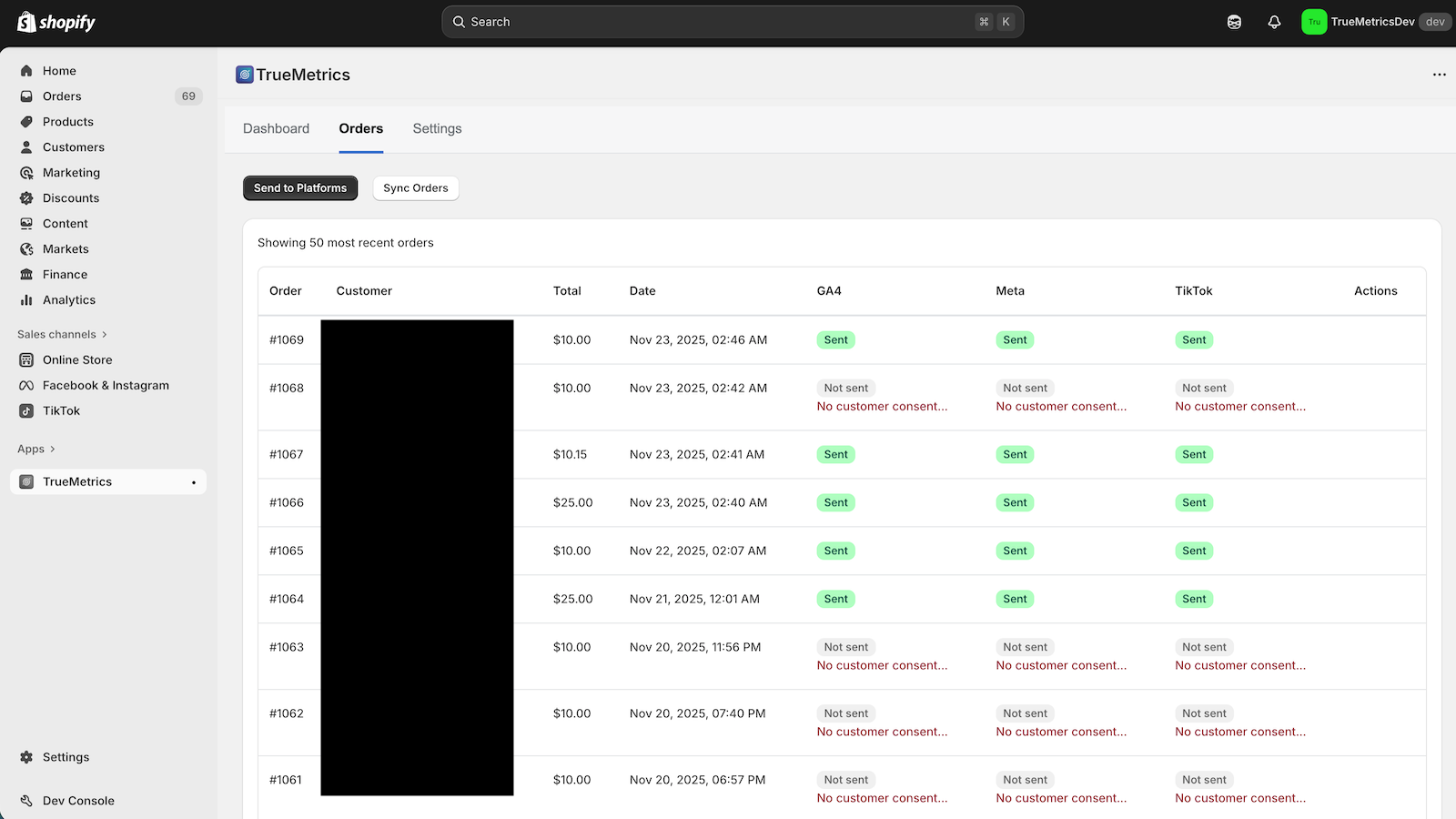Open Discounts from the sidebar

pos(71,198)
